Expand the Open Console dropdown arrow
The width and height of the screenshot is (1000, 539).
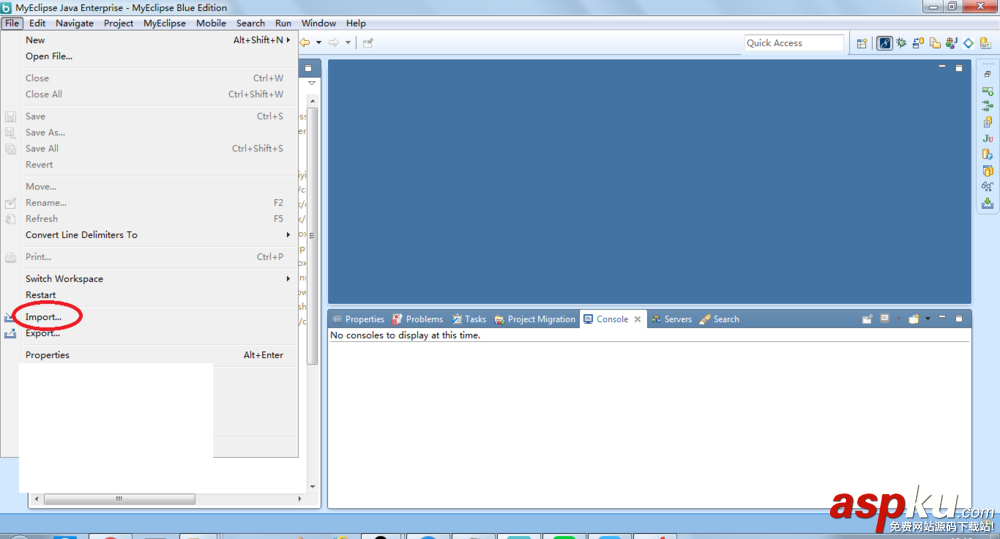(928, 319)
